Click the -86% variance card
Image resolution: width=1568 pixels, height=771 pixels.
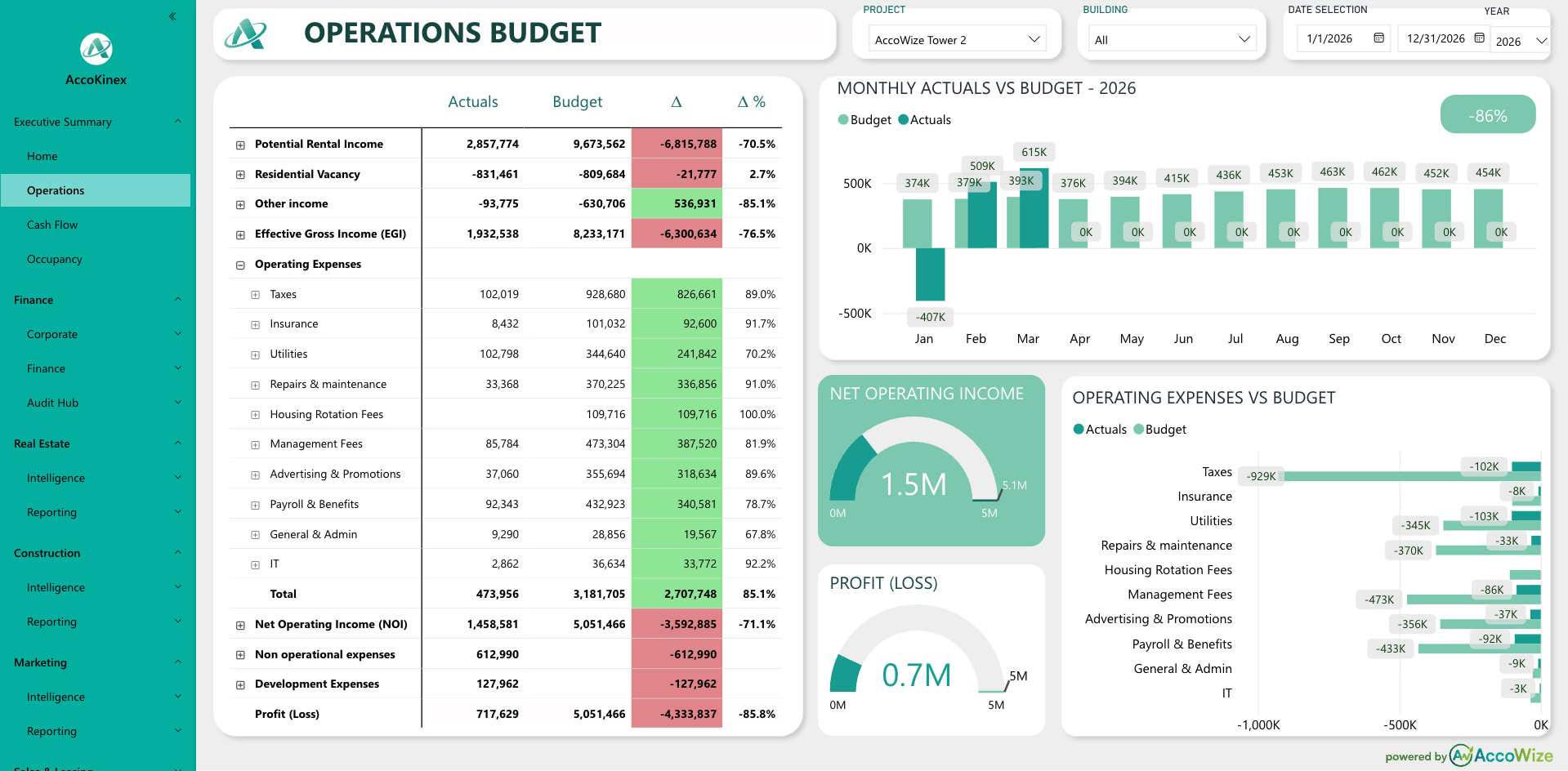tap(1487, 115)
